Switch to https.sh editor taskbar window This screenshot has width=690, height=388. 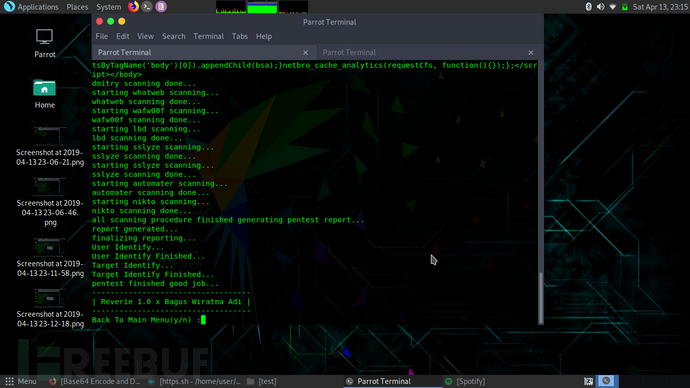click(194, 381)
